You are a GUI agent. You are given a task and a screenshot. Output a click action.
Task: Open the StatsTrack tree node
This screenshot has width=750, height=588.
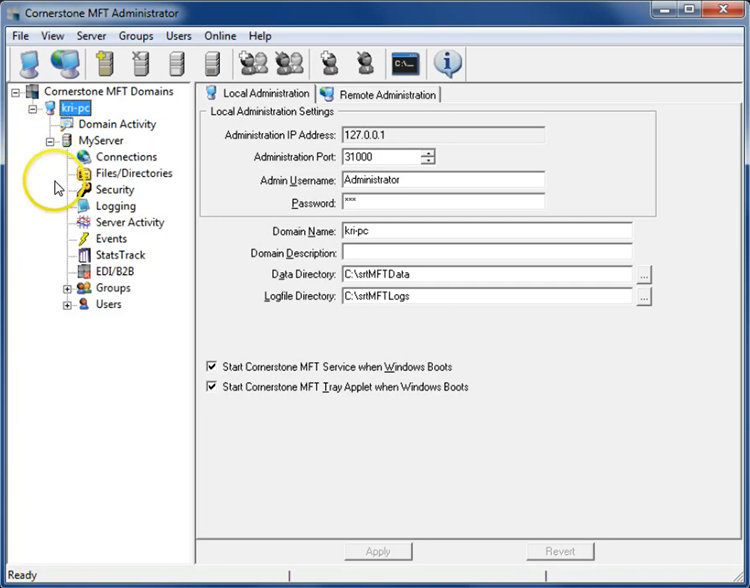coord(120,255)
